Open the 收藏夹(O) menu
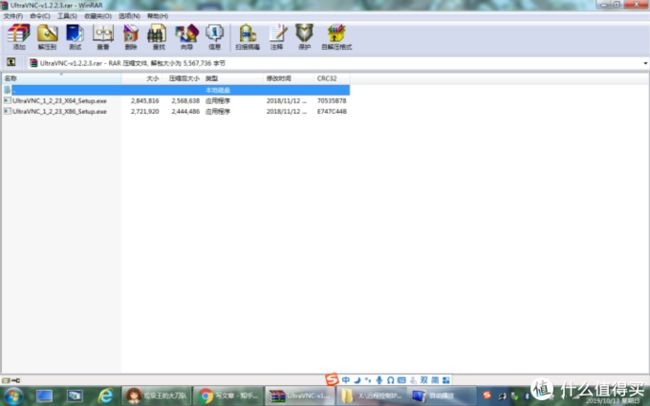650x406 pixels. [98, 16]
